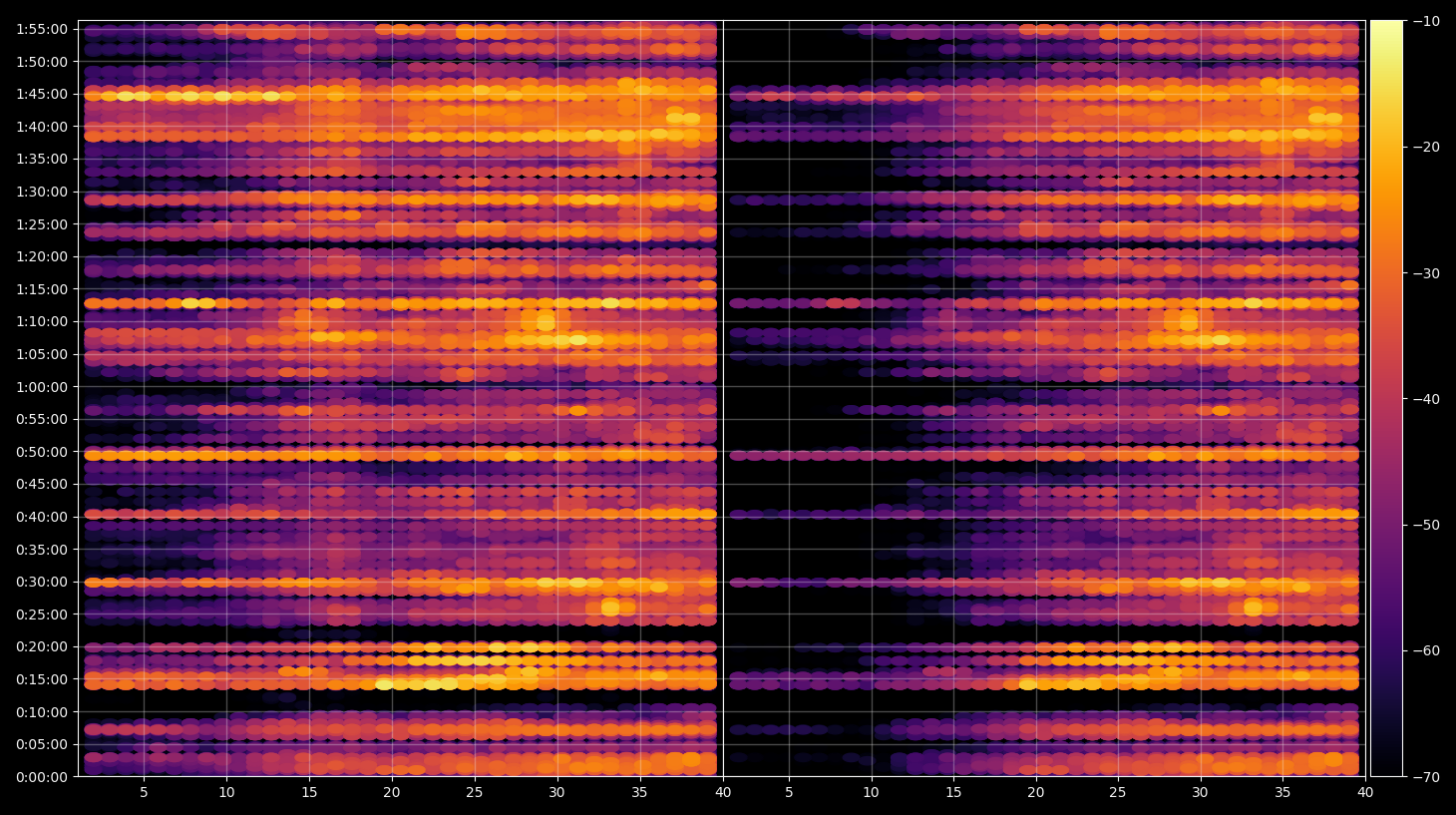Select the 1:50:00 y-axis tick label

point(42,62)
